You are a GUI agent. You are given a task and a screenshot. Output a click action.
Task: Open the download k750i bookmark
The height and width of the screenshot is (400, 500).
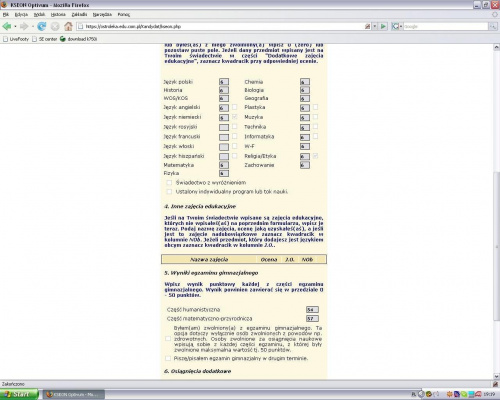[x=78, y=39]
